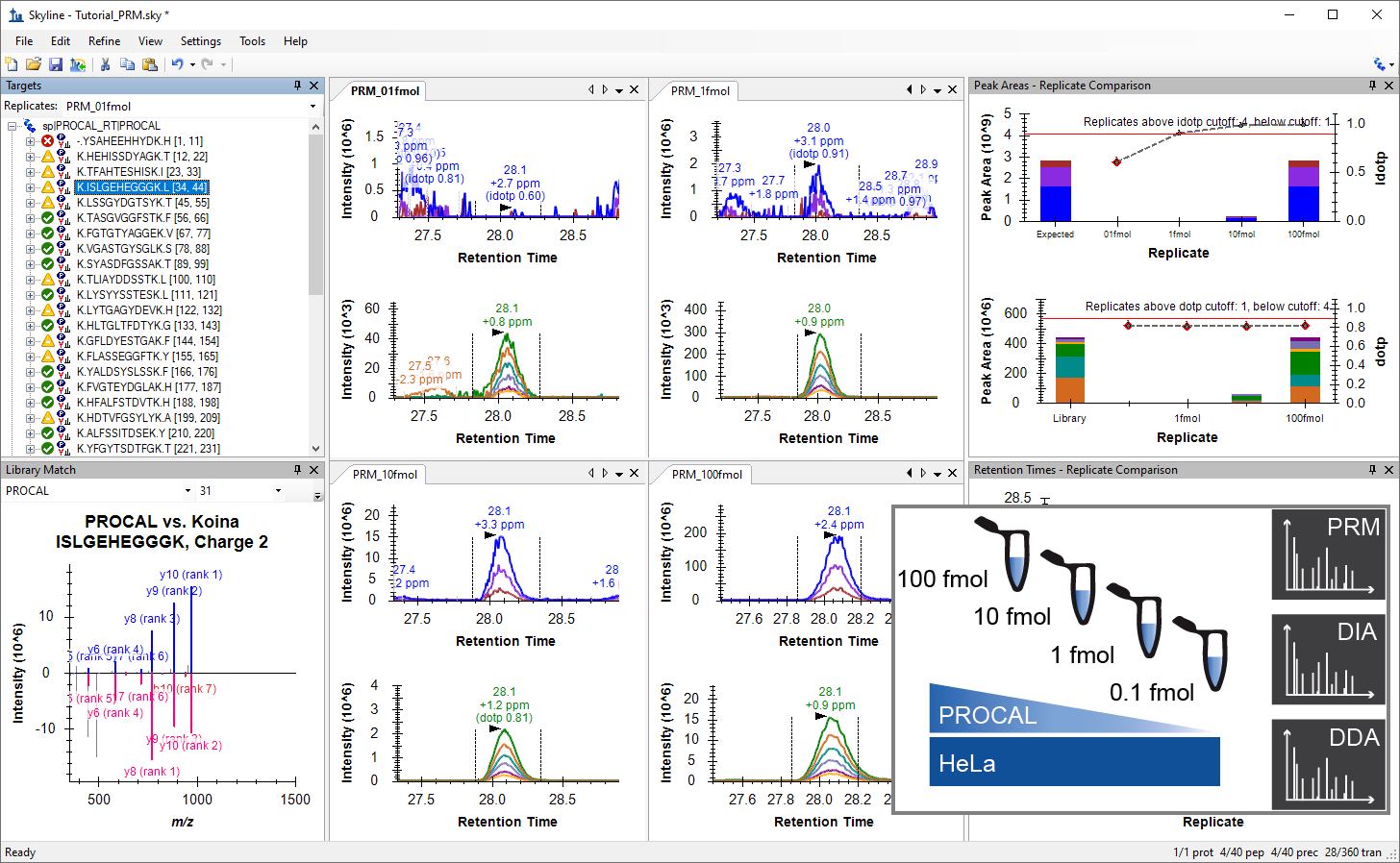Image resolution: width=1400 pixels, height=863 pixels.
Task: Save the document using the floppy disk icon
Action: (x=55, y=64)
